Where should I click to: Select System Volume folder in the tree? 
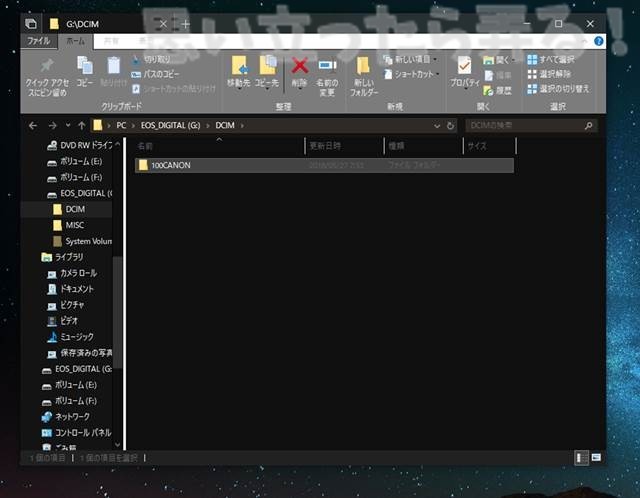pyautogui.click(x=82, y=241)
